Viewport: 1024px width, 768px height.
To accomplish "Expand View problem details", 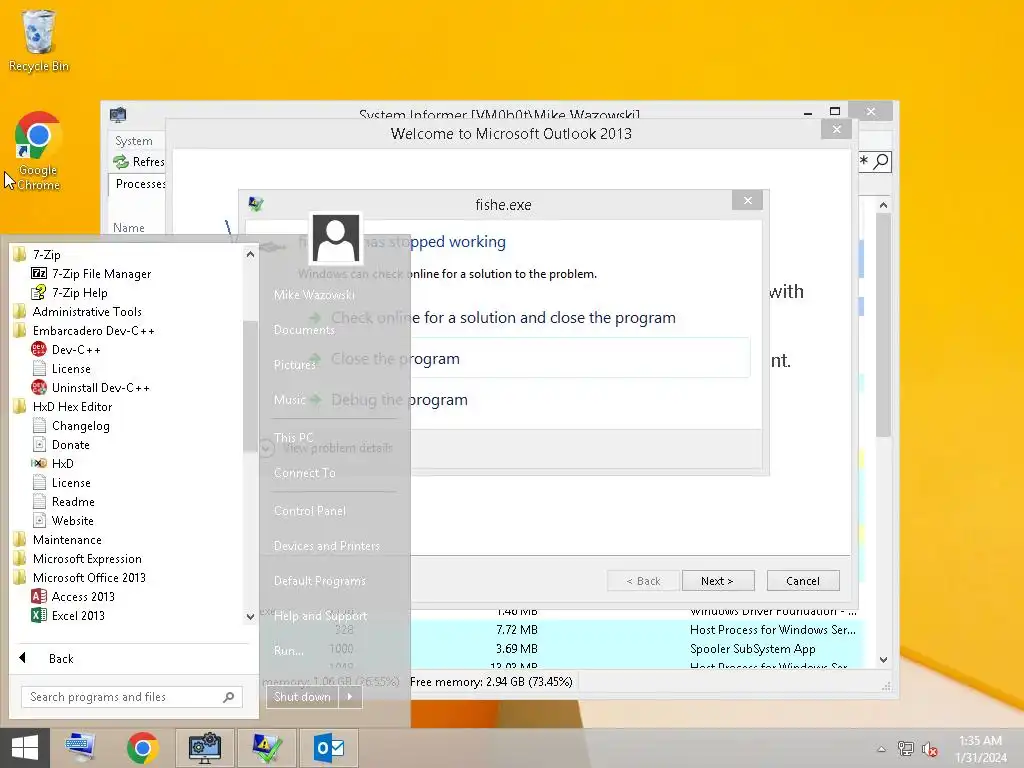I will point(328,448).
